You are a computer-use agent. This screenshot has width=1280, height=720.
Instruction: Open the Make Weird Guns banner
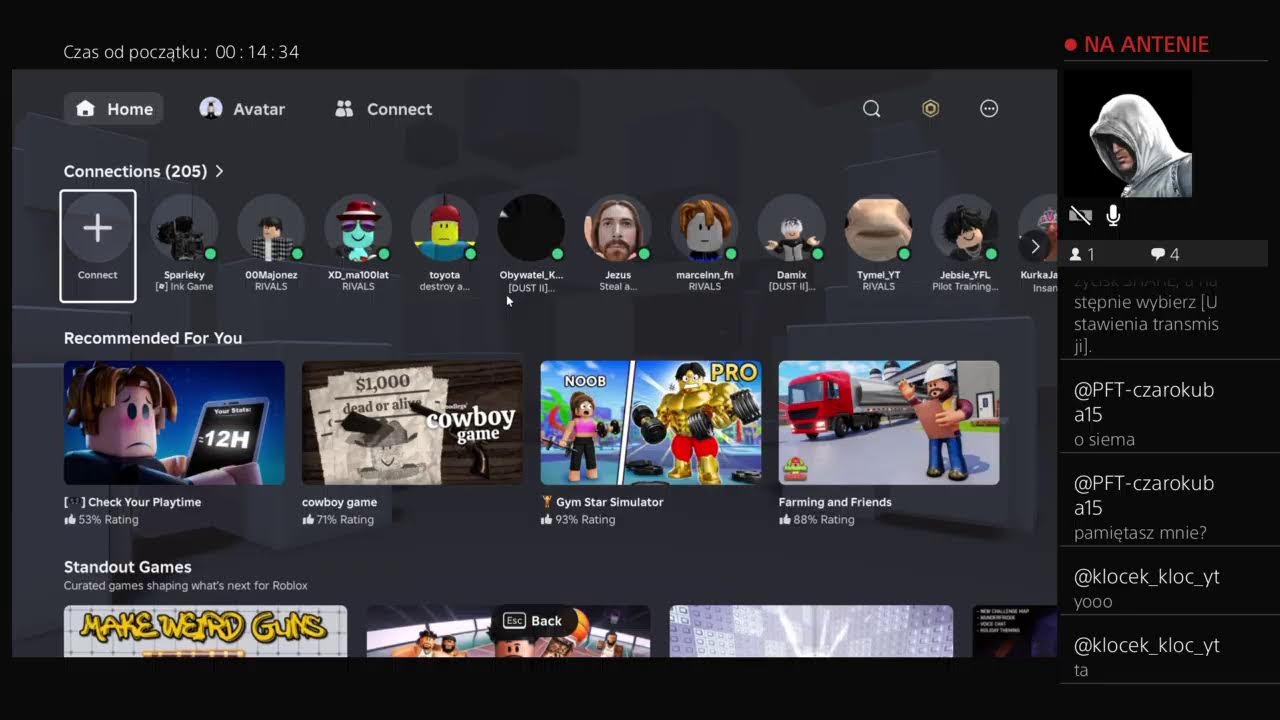[205, 631]
